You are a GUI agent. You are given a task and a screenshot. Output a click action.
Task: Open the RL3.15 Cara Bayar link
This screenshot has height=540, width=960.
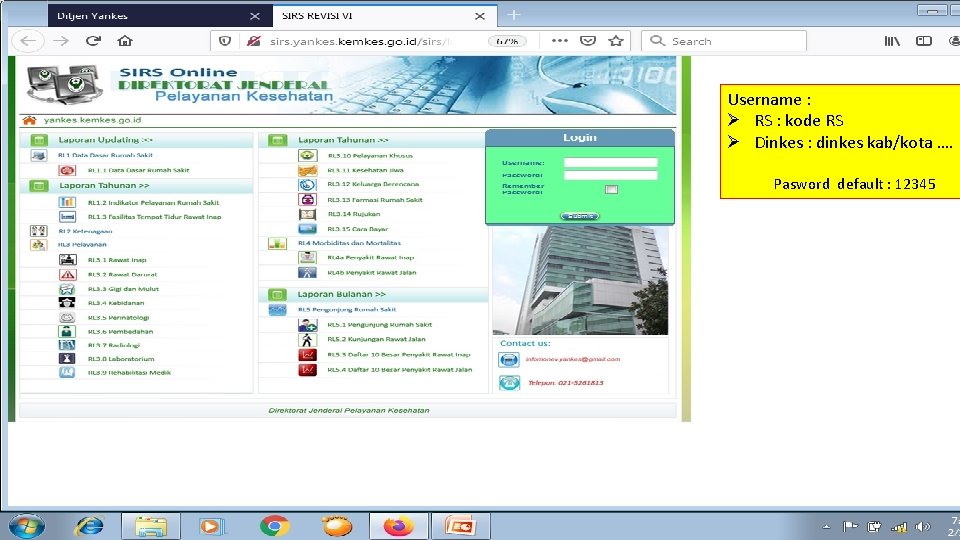pyautogui.click(x=358, y=229)
